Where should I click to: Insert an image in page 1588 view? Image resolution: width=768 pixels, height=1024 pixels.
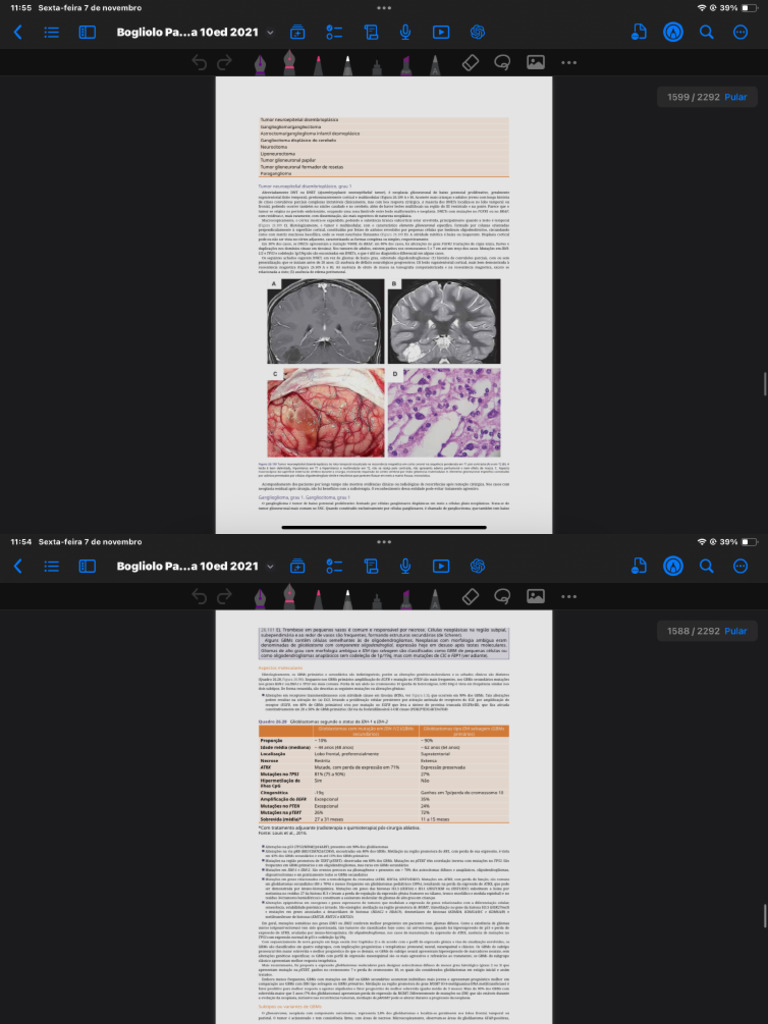click(x=536, y=597)
